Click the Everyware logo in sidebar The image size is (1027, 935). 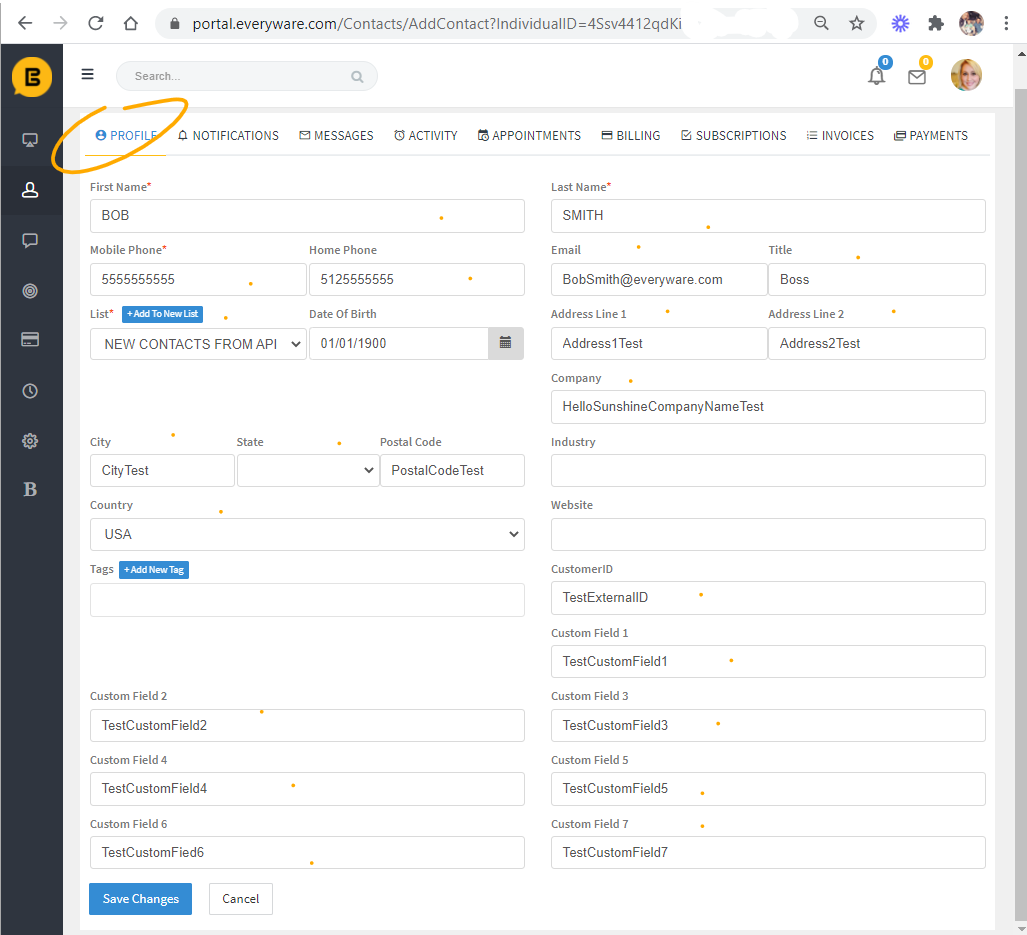point(31,77)
